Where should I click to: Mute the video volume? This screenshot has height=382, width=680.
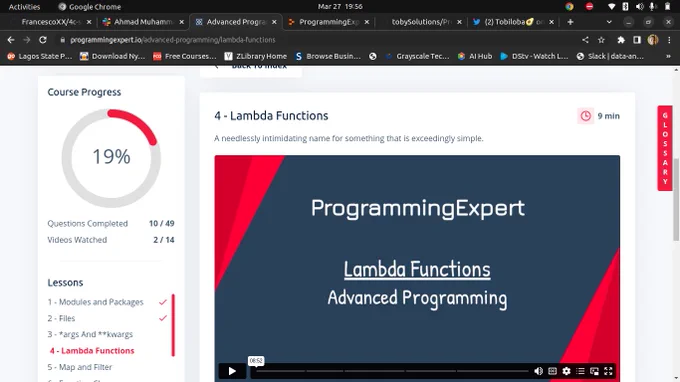coord(538,371)
